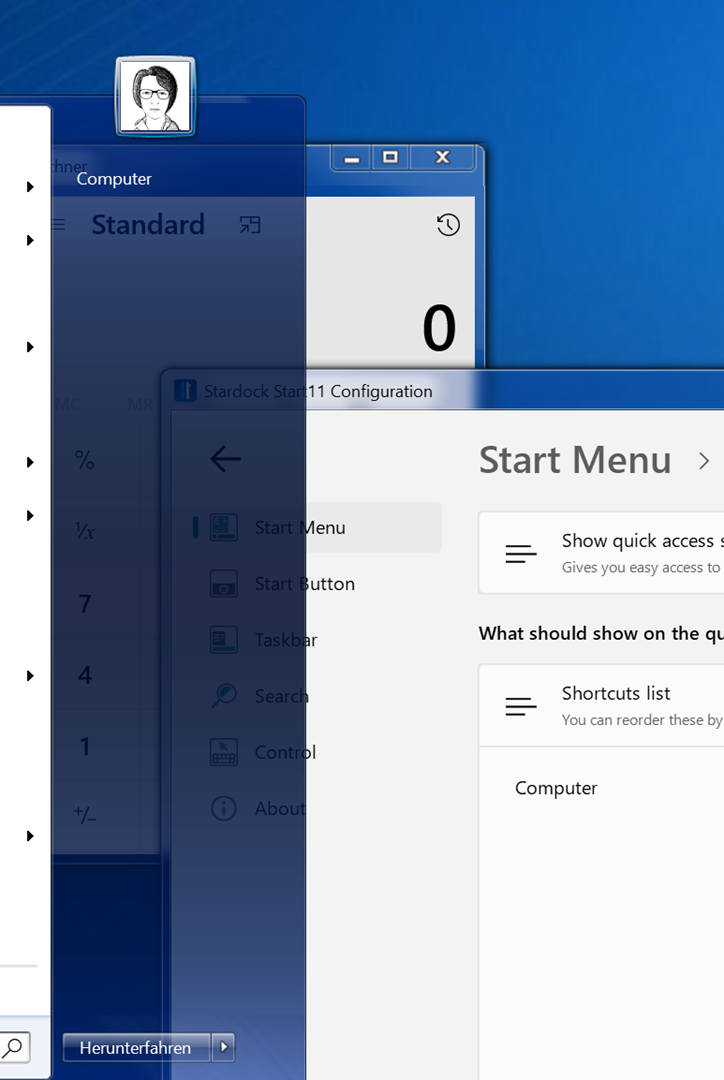This screenshot has height=1080, width=724.
Task: Click Calculator's keep on top icon
Action: [x=250, y=225]
